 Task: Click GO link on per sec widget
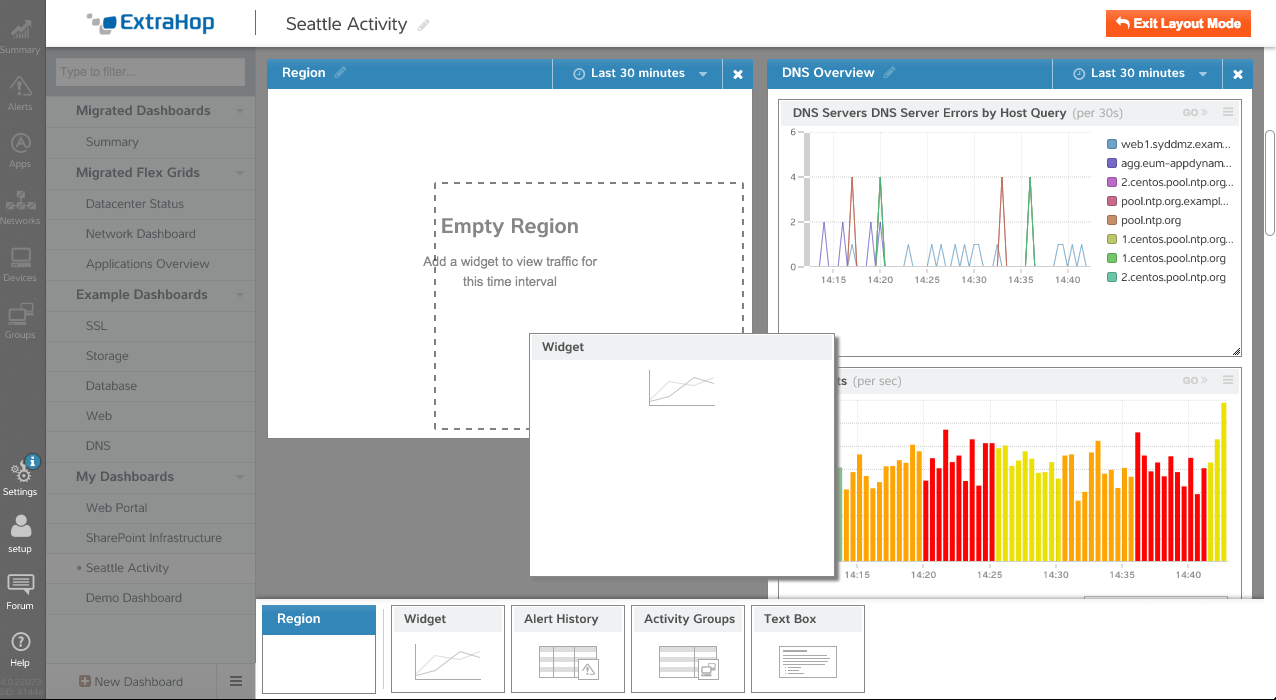pos(1195,380)
